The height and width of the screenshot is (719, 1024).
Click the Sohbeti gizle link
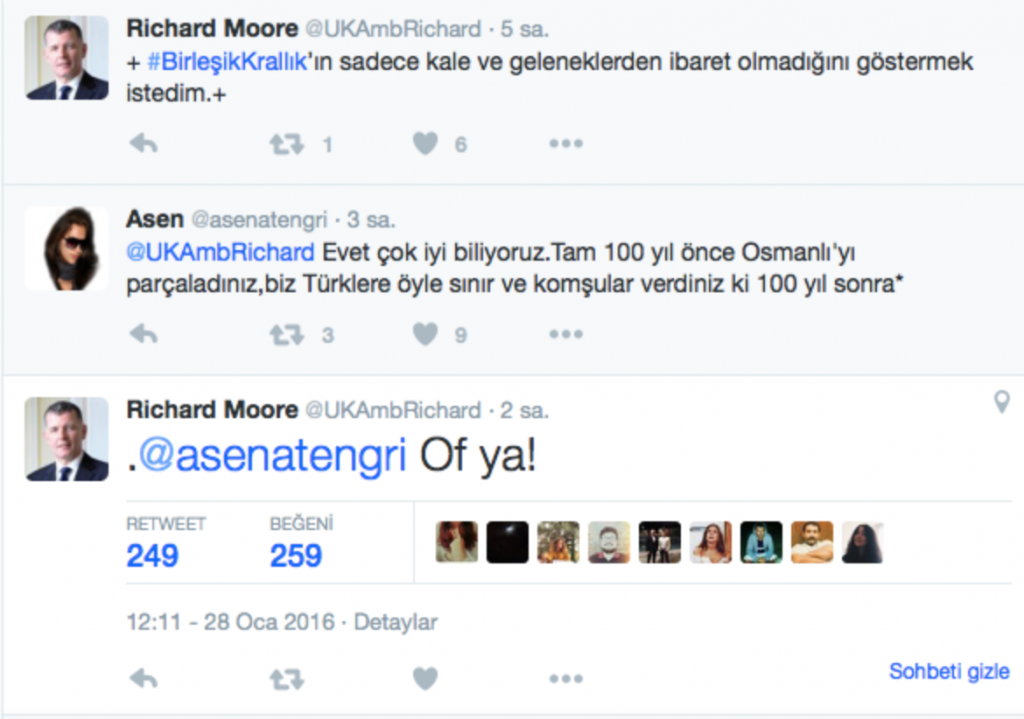948,671
